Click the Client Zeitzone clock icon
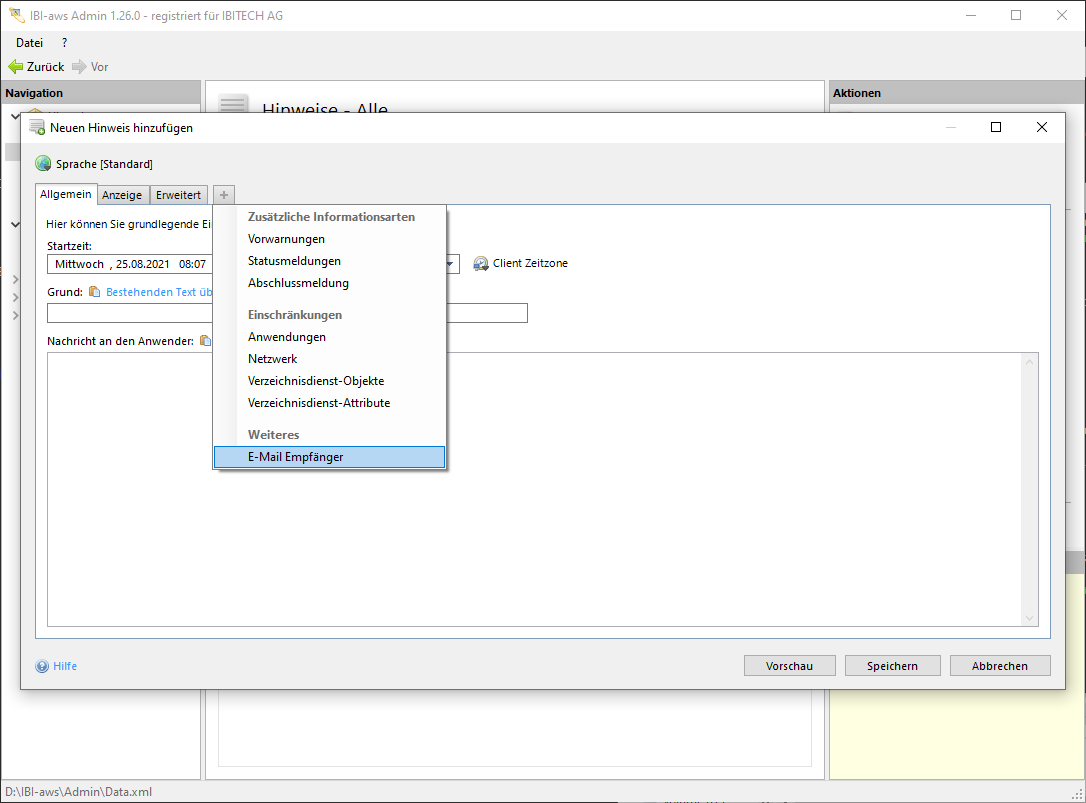The image size is (1086, 803). pyautogui.click(x=481, y=264)
